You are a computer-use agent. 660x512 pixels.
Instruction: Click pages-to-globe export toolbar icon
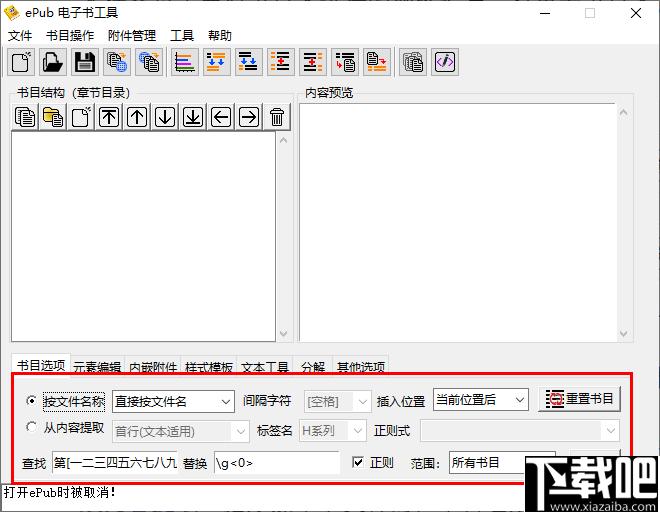coord(117,62)
